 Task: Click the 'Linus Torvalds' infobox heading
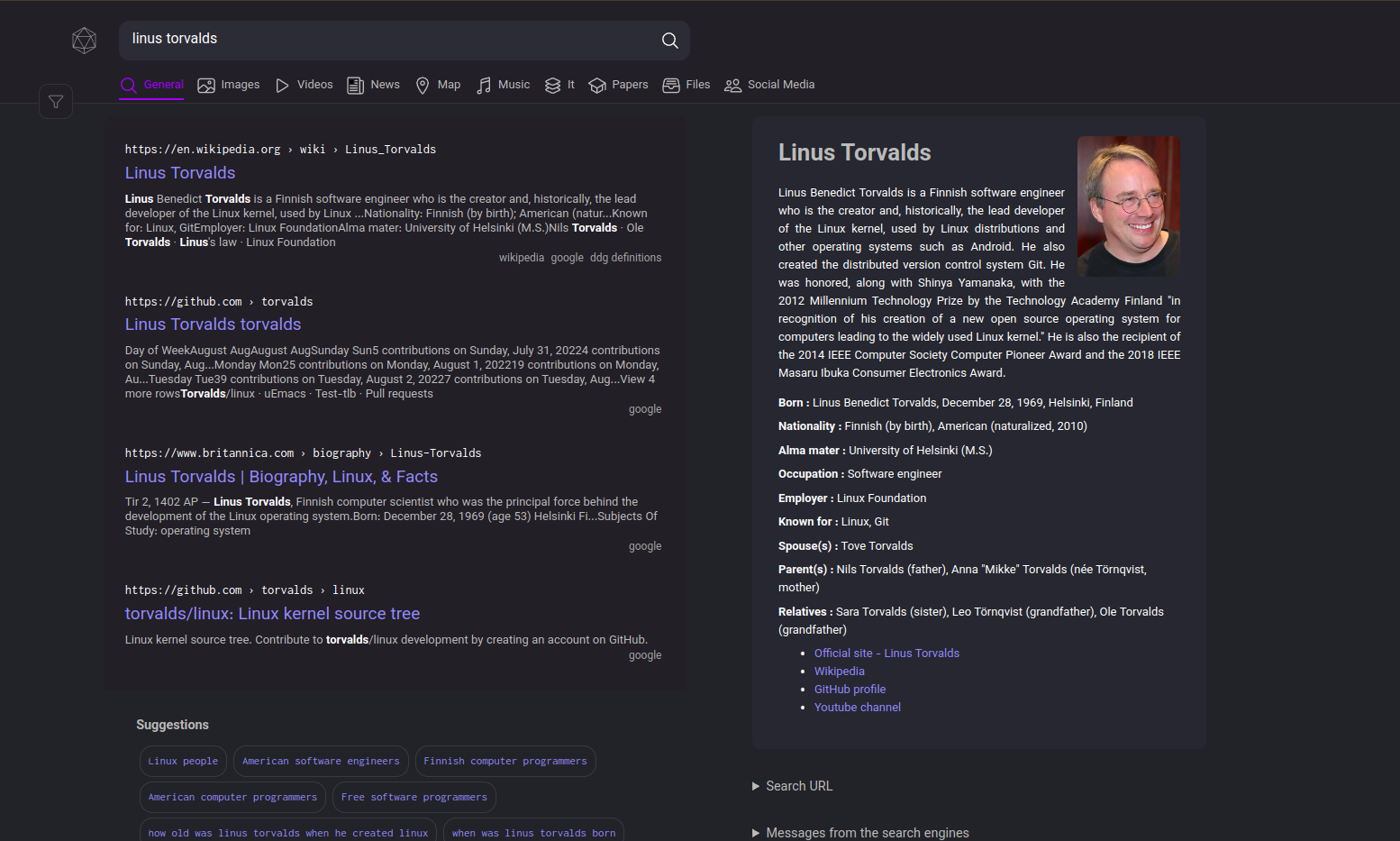coord(854,153)
